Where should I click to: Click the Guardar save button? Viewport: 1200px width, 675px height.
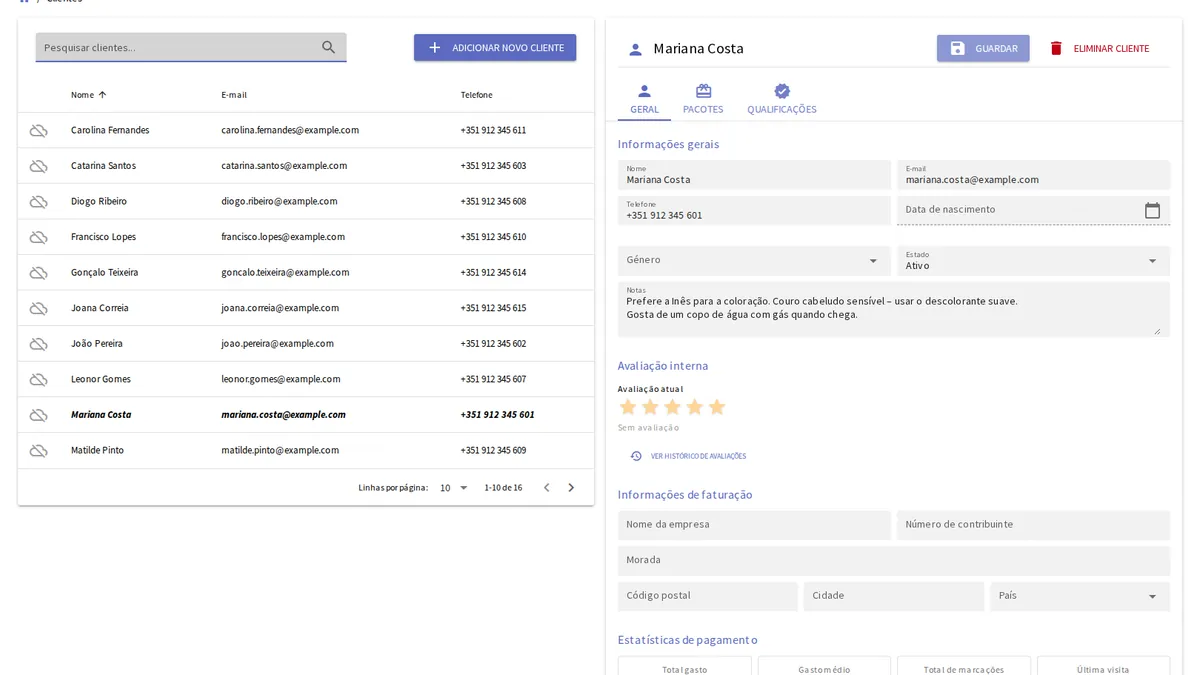(983, 48)
